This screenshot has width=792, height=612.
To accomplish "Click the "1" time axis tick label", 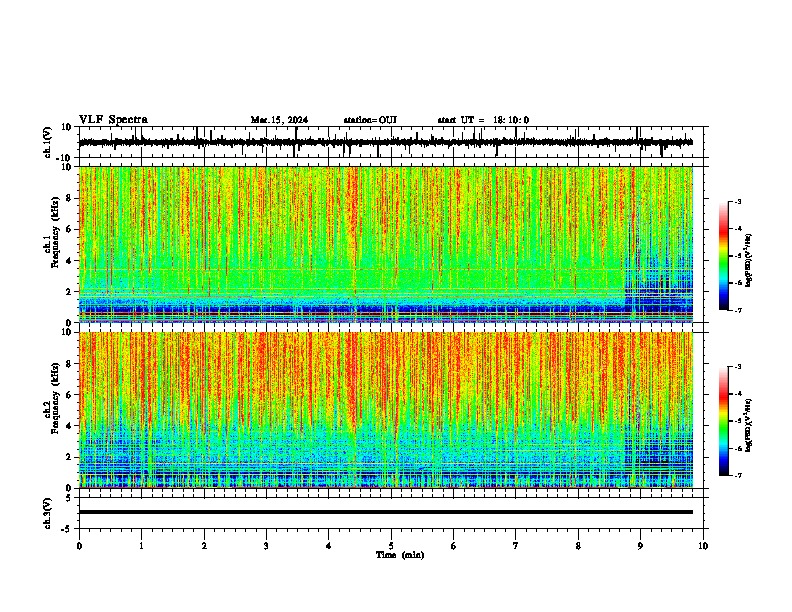I will click(x=141, y=546).
